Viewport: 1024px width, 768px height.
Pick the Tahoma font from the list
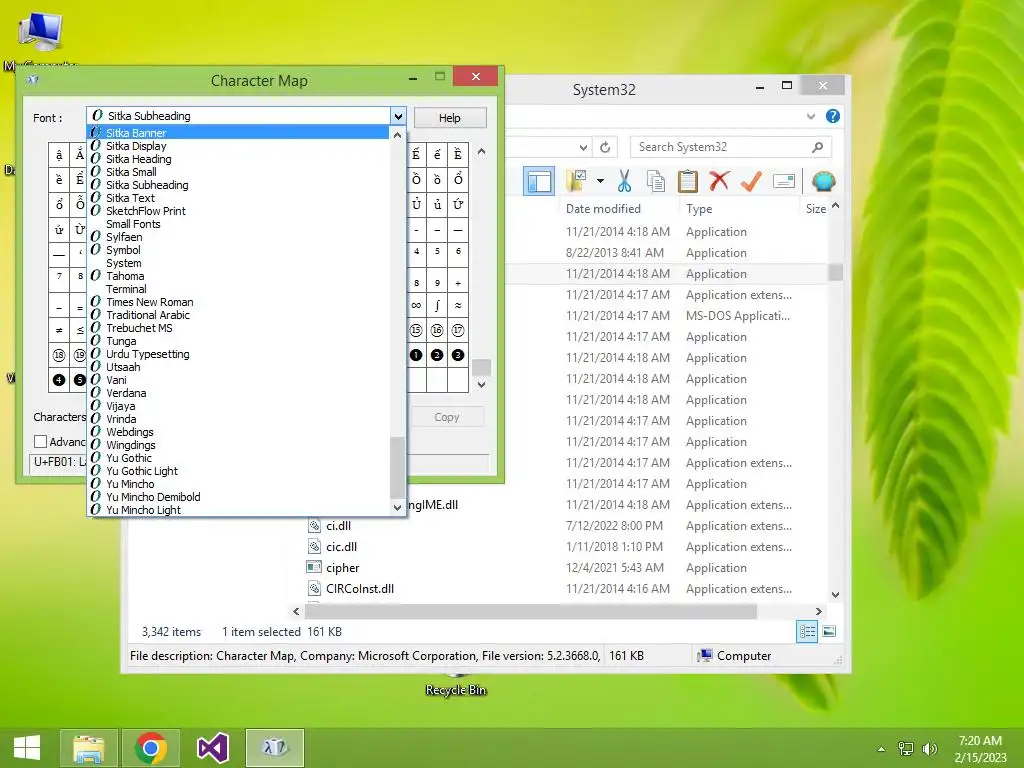238,276
